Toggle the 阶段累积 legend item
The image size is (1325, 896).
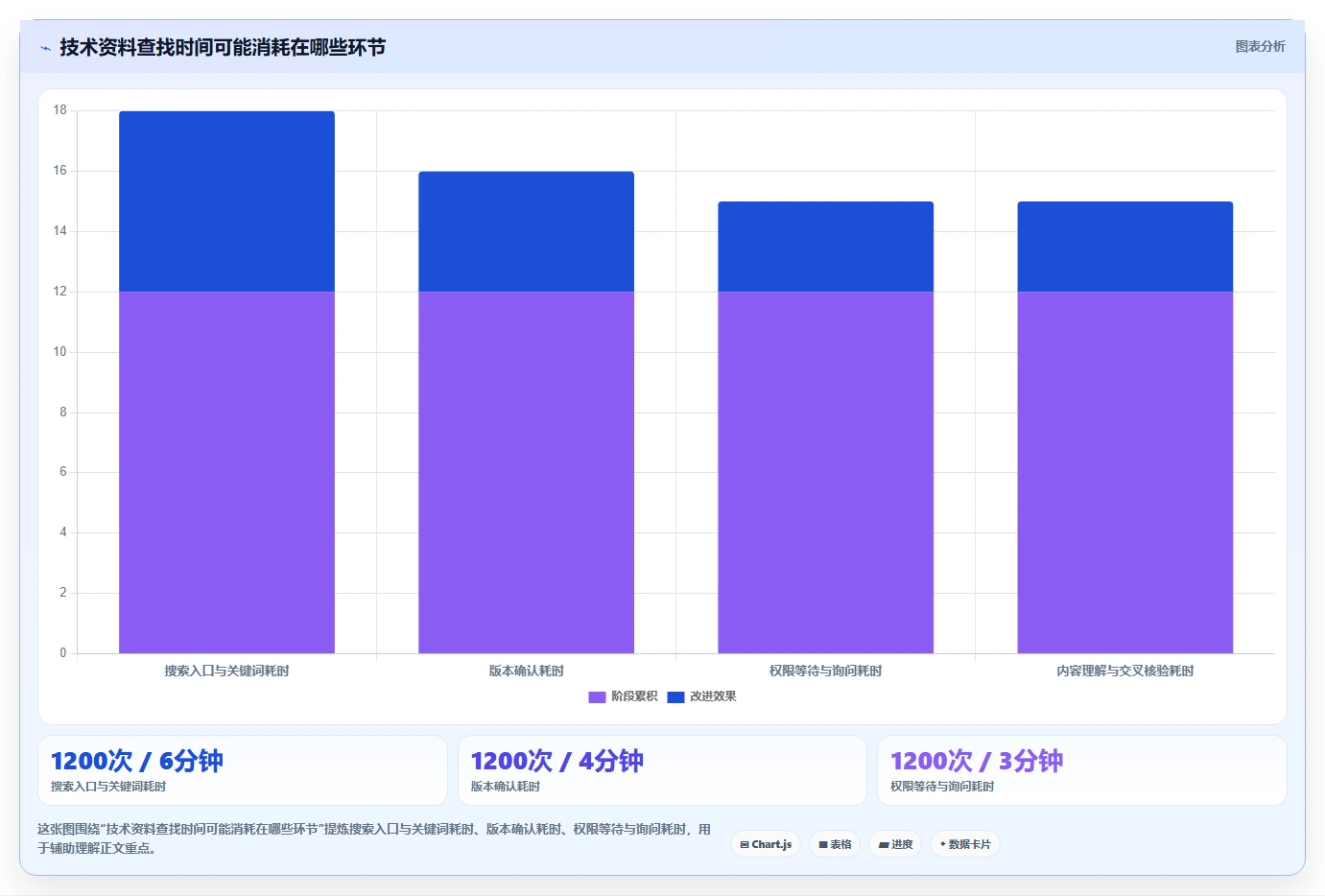pos(623,696)
